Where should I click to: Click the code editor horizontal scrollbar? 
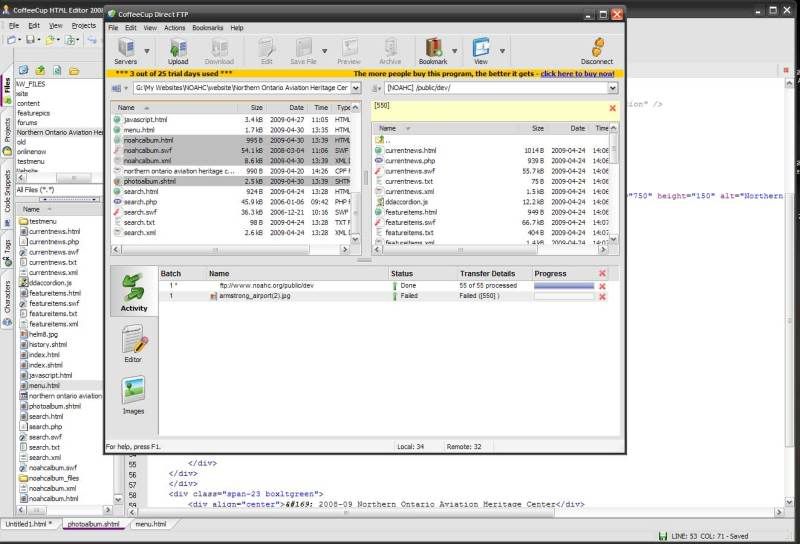pyautogui.click(x=347, y=512)
